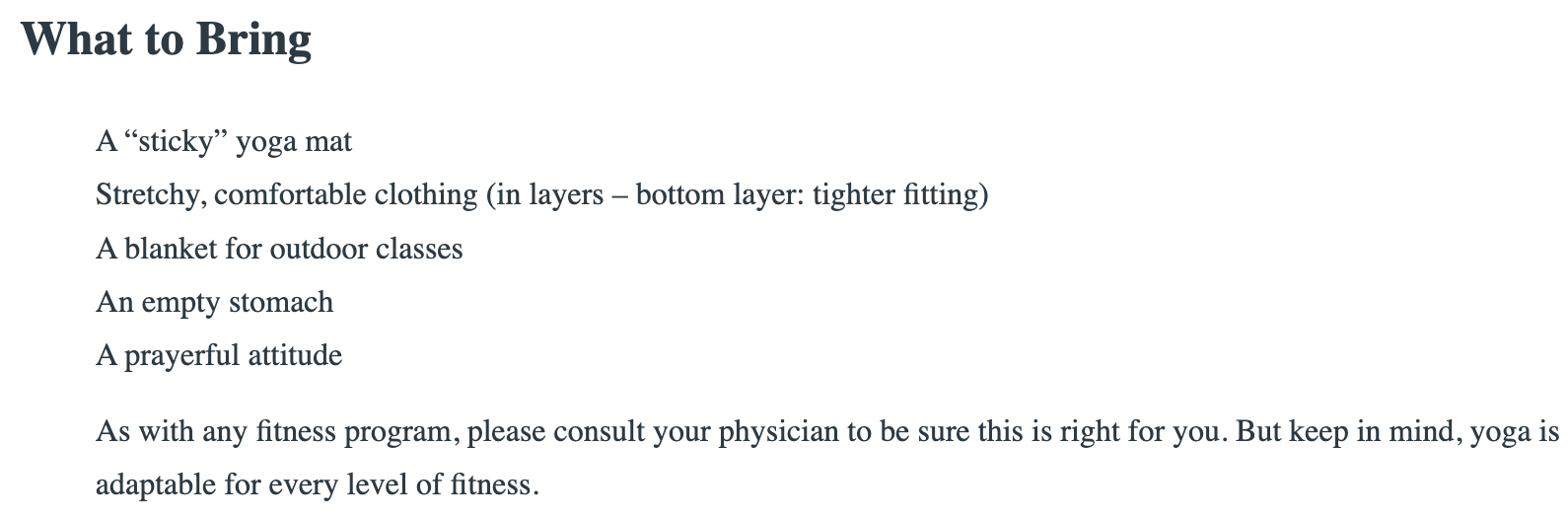The width and height of the screenshot is (1568, 519).
Task: Click the "A prayerful attitude" list item
Action: 219,355
